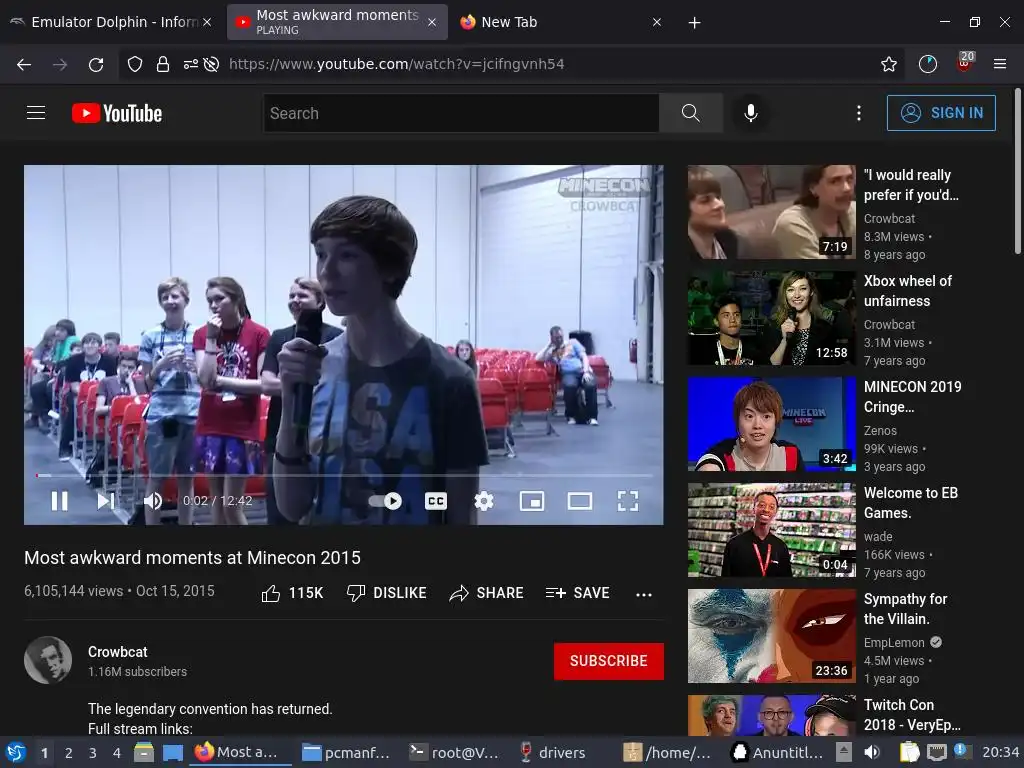
Task: Open "Xbox wheel of unfairness" video title
Action: click(x=908, y=291)
